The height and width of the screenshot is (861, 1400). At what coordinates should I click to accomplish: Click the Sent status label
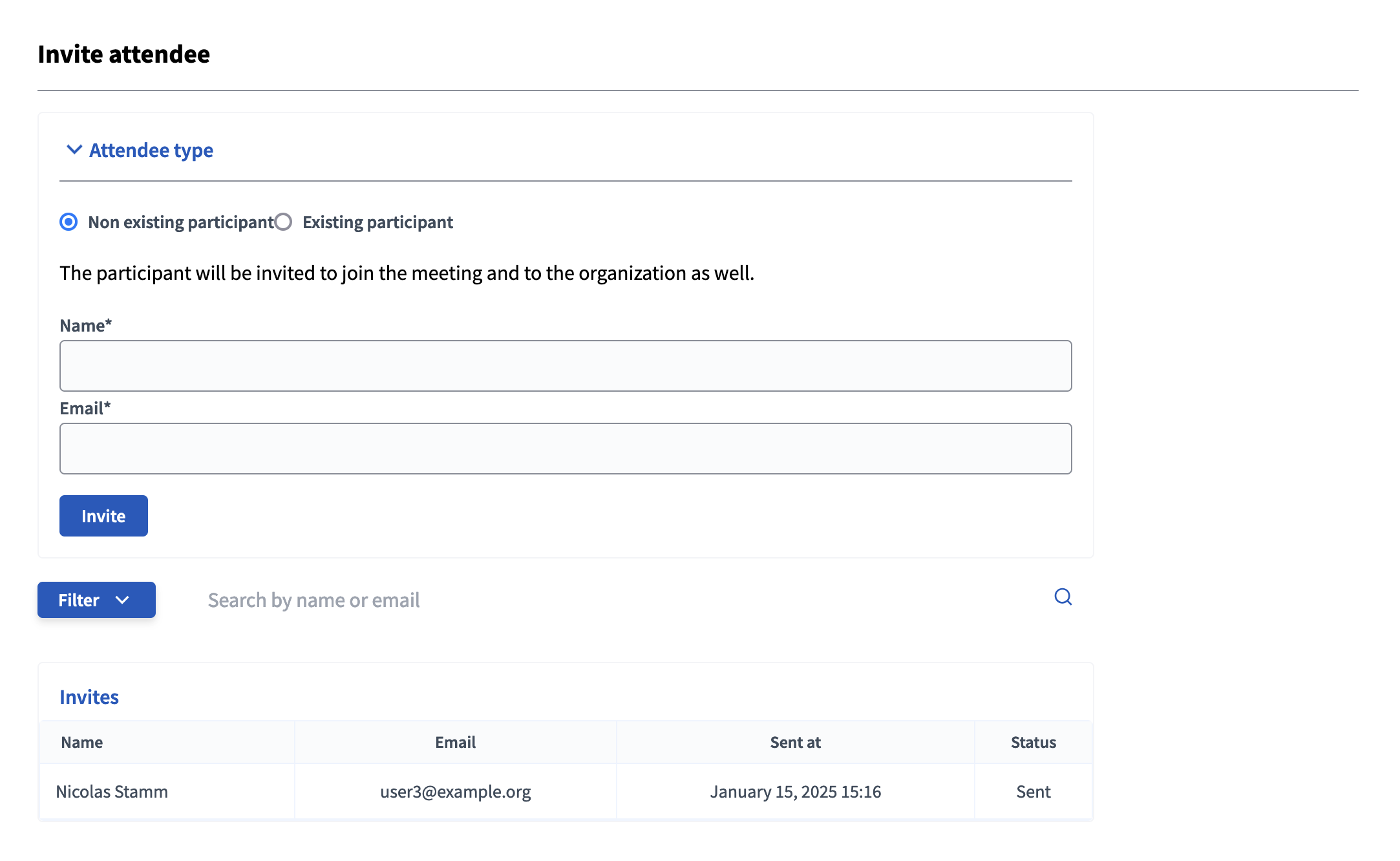pyautogui.click(x=1032, y=791)
